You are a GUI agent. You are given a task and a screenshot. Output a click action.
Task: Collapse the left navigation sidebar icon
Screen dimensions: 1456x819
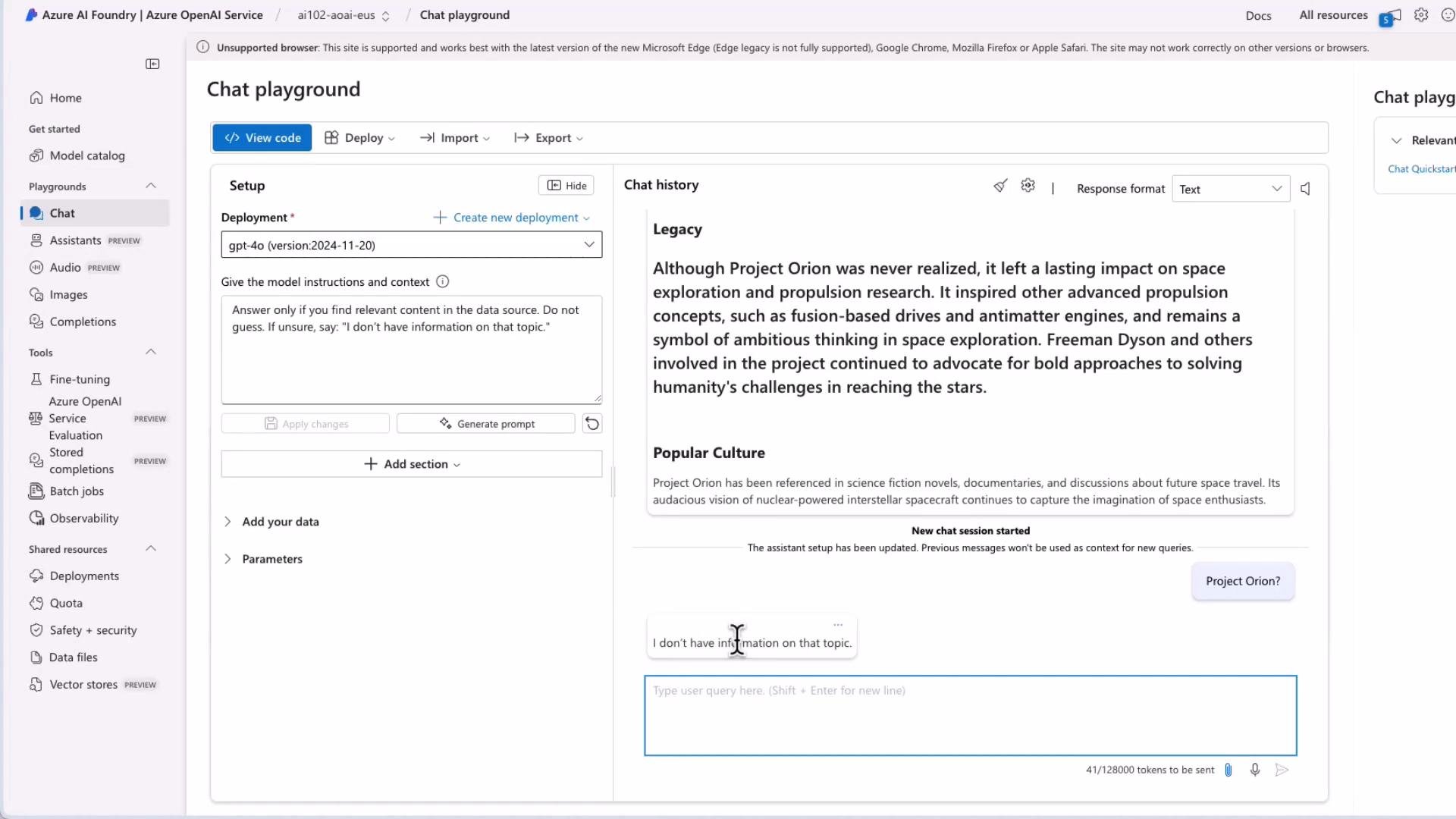(x=152, y=64)
